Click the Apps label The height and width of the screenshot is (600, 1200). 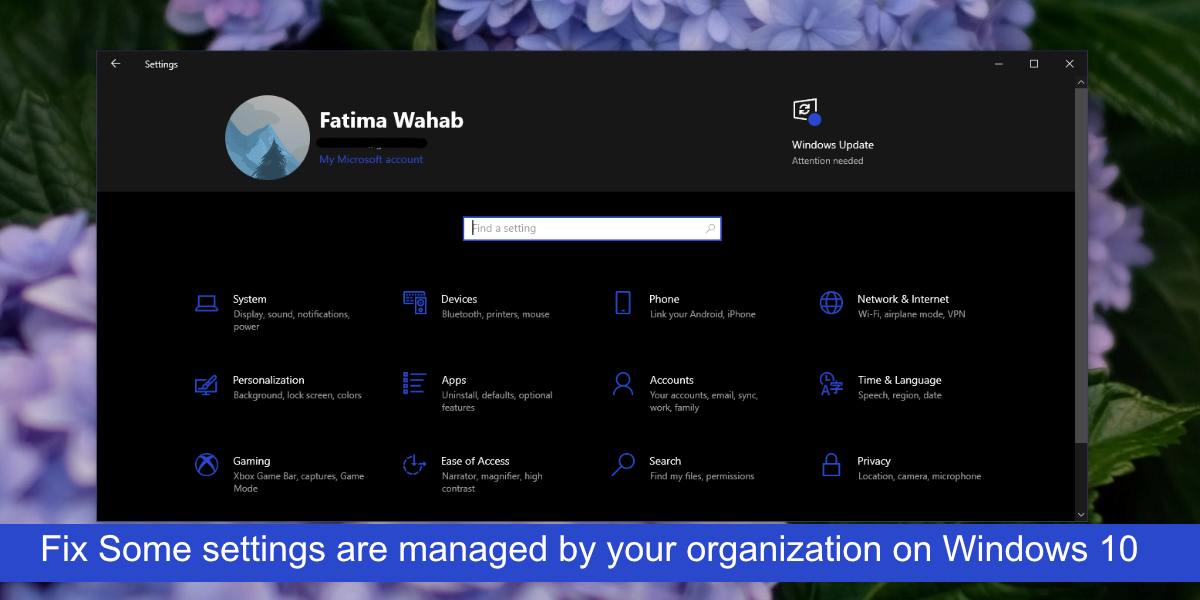pos(454,380)
